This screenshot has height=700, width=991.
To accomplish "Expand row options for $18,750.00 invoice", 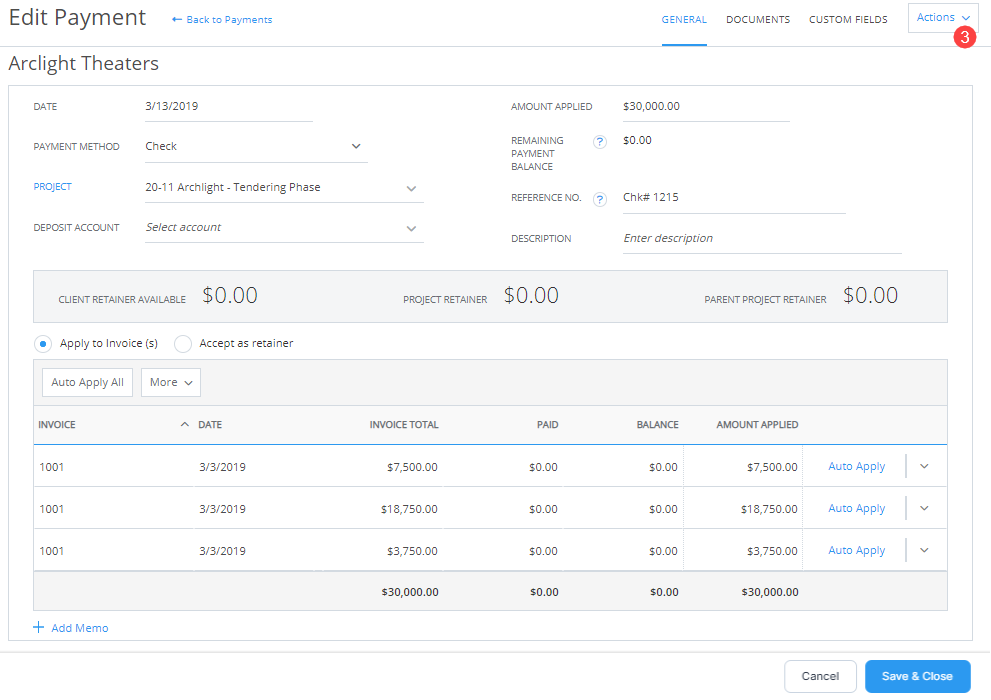I will (924, 508).
